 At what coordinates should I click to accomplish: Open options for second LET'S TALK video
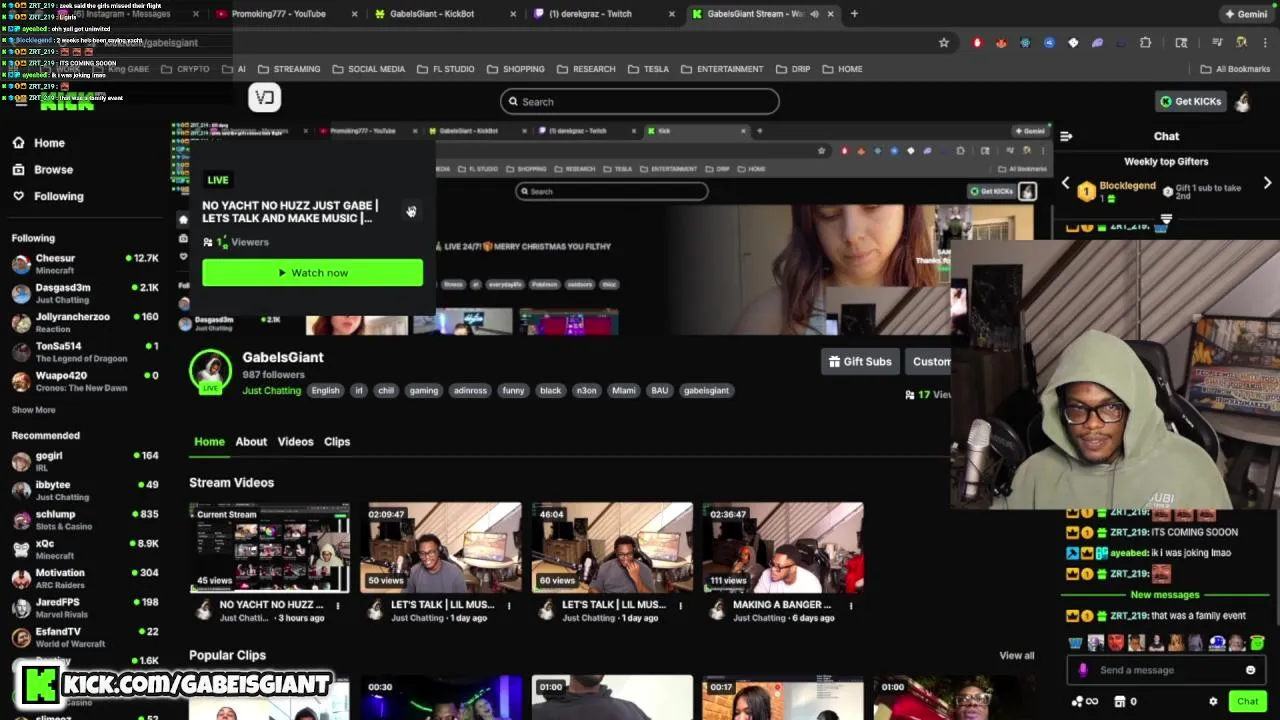coord(680,605)
